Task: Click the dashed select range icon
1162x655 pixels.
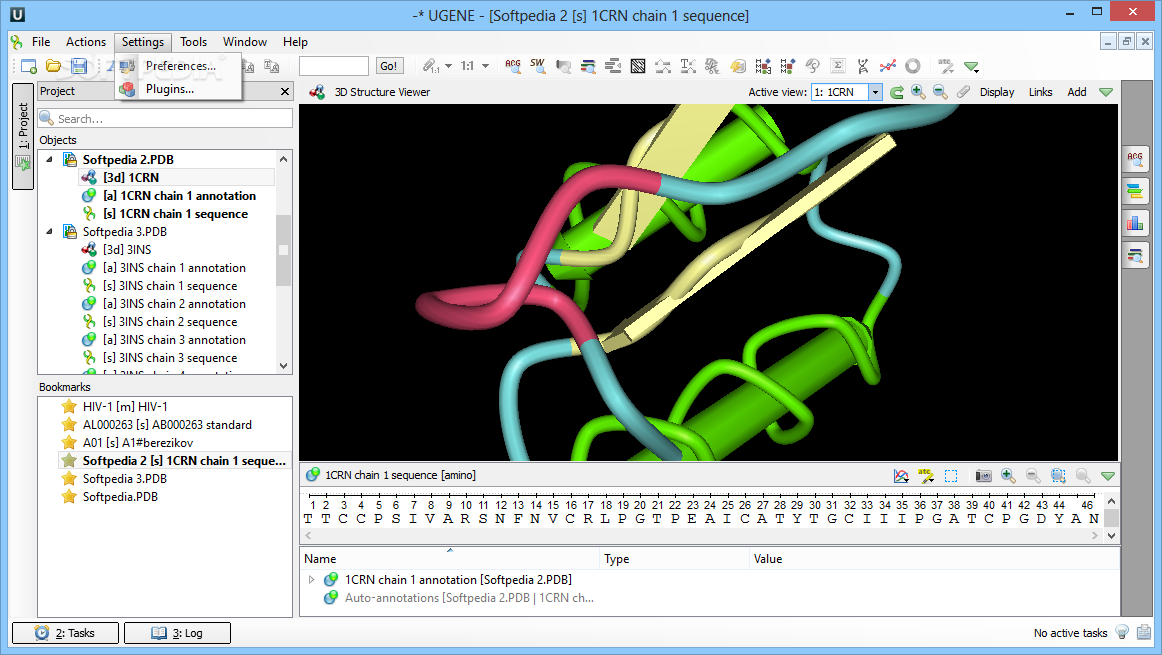Action: click(951, 476)
